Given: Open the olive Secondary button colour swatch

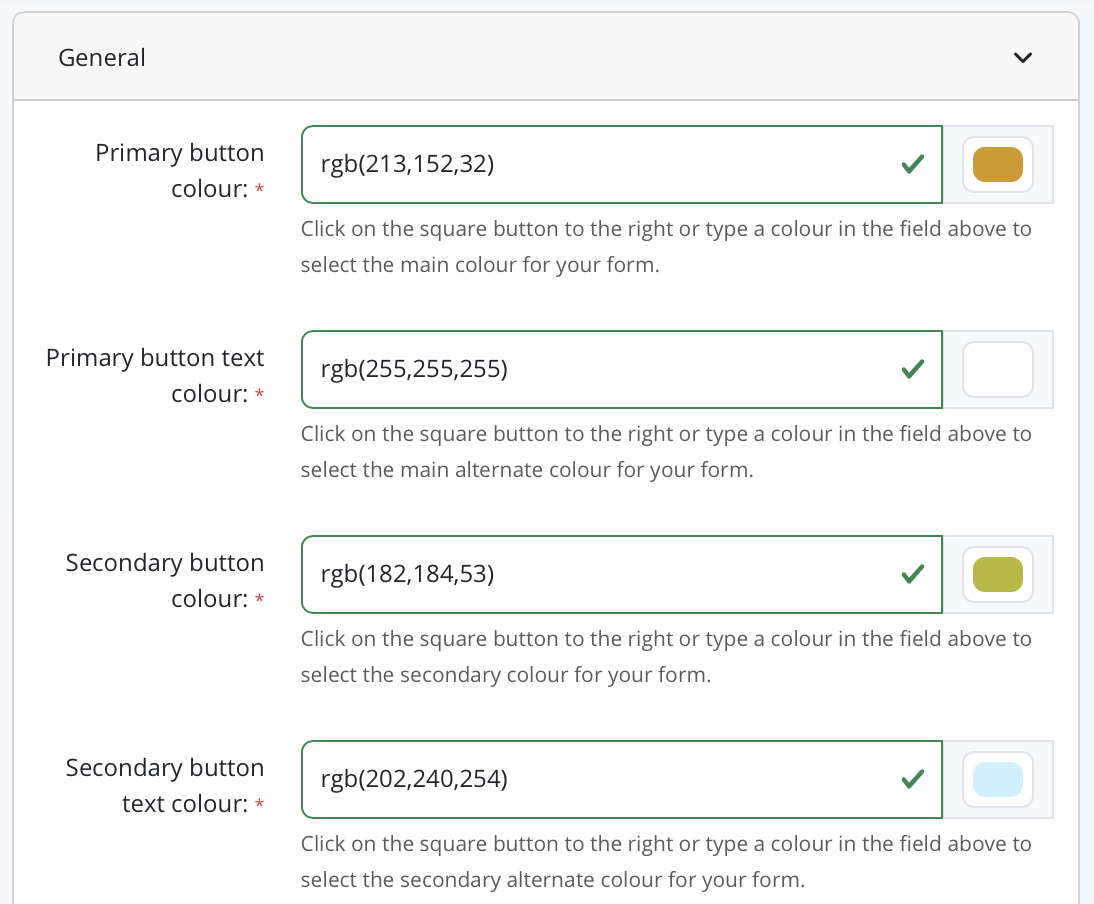Looking at the screenshot, I should [x=997, y=574].
